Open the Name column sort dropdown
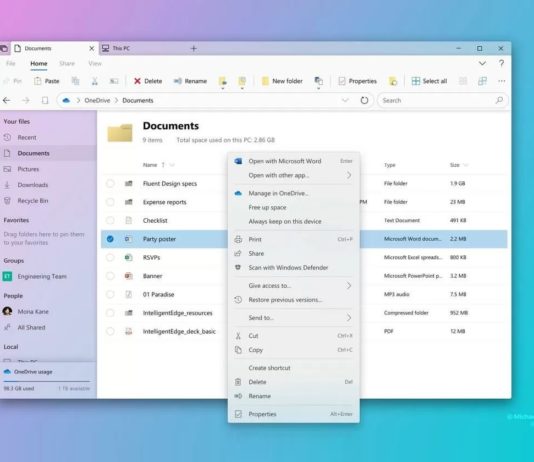This screenshot has width=534, height=462. [172, 165]
